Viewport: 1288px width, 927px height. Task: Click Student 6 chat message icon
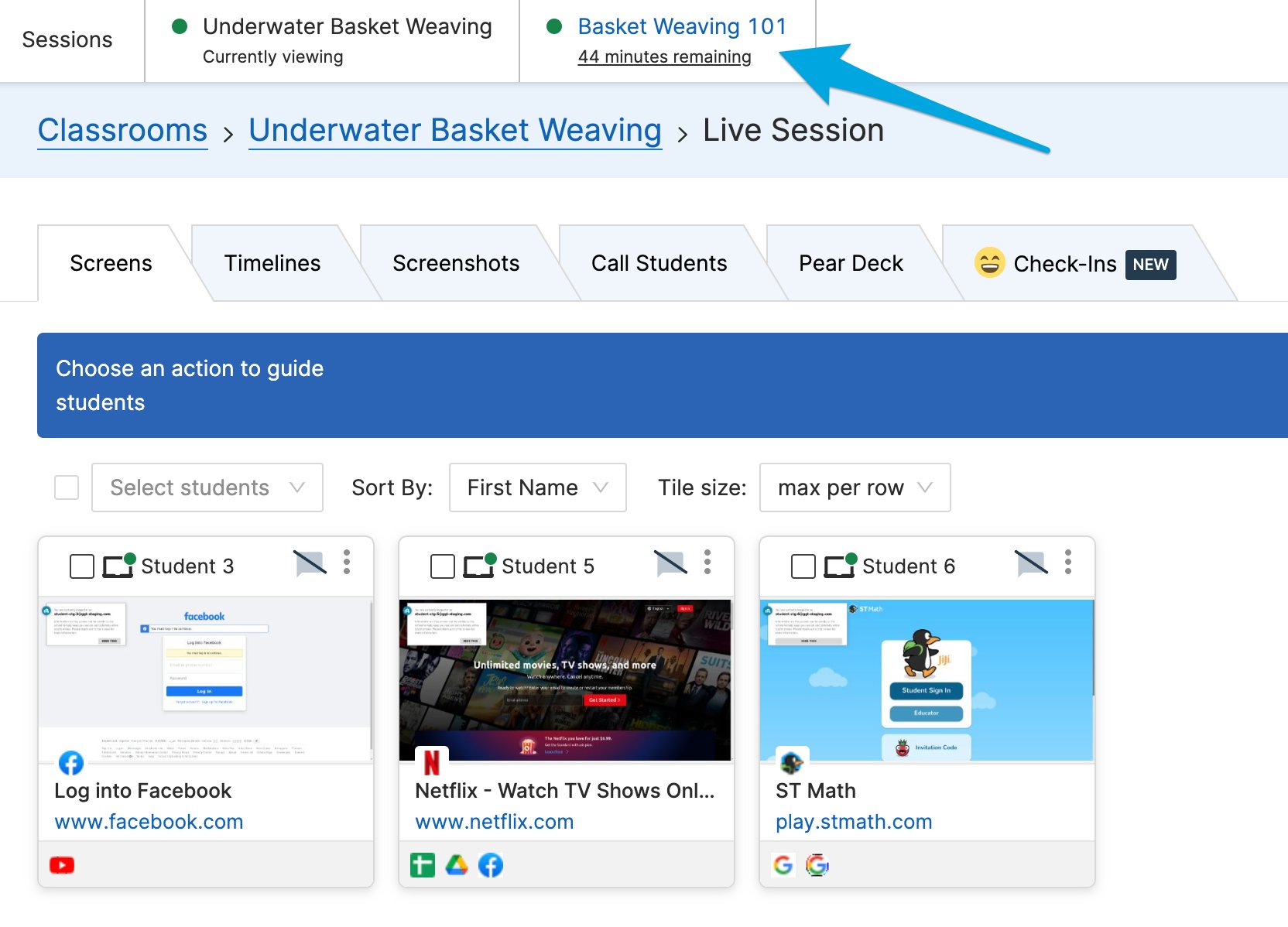pyautogui.click(x=1031, y=563)
